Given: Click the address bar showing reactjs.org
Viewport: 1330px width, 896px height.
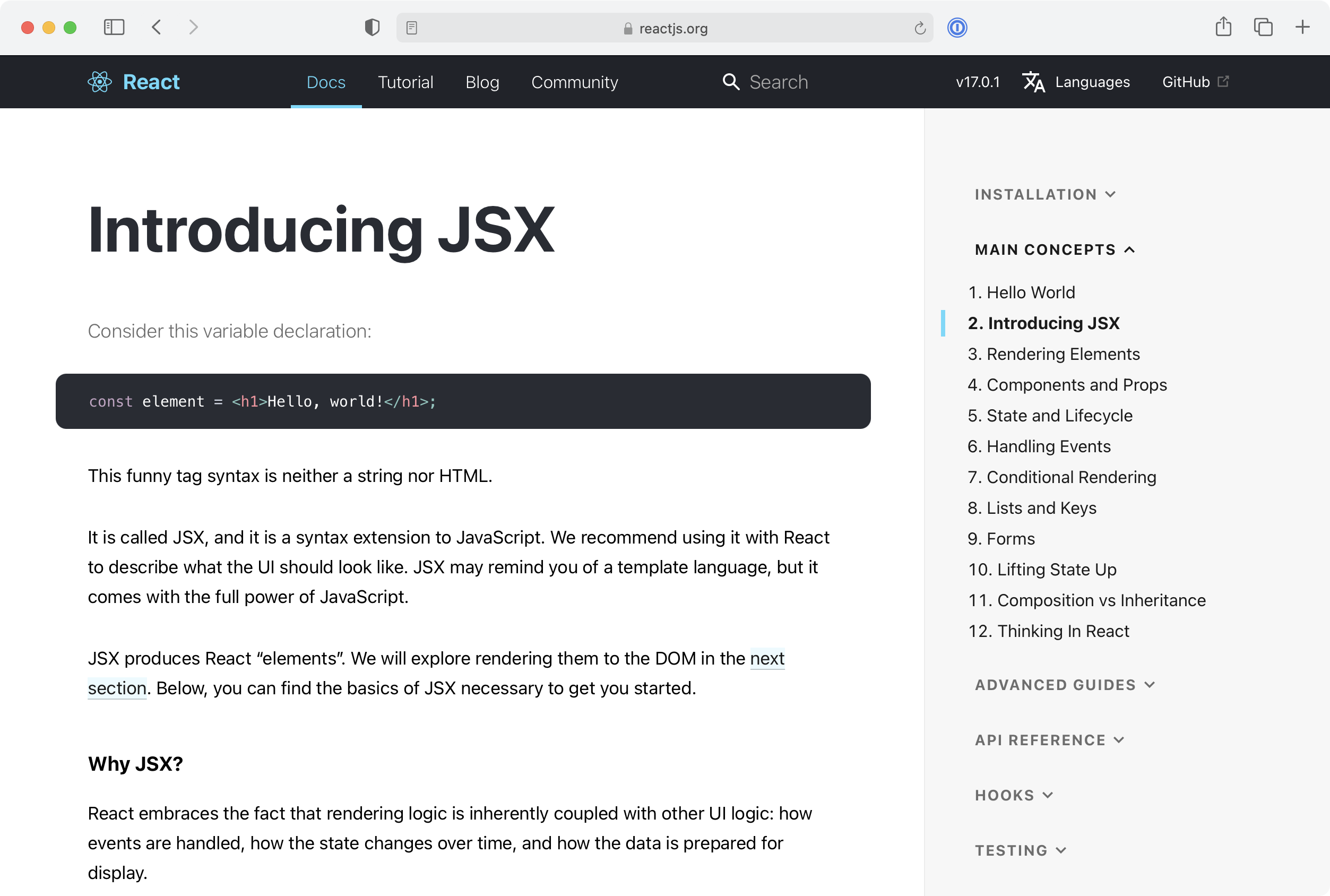Looking at the screenshot, I should [664, 28].
